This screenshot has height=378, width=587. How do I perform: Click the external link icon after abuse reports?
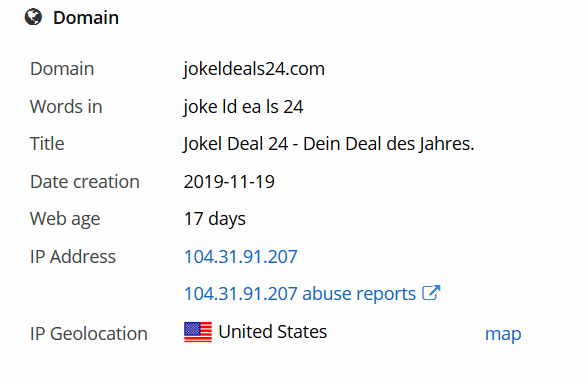coord(431,293)
